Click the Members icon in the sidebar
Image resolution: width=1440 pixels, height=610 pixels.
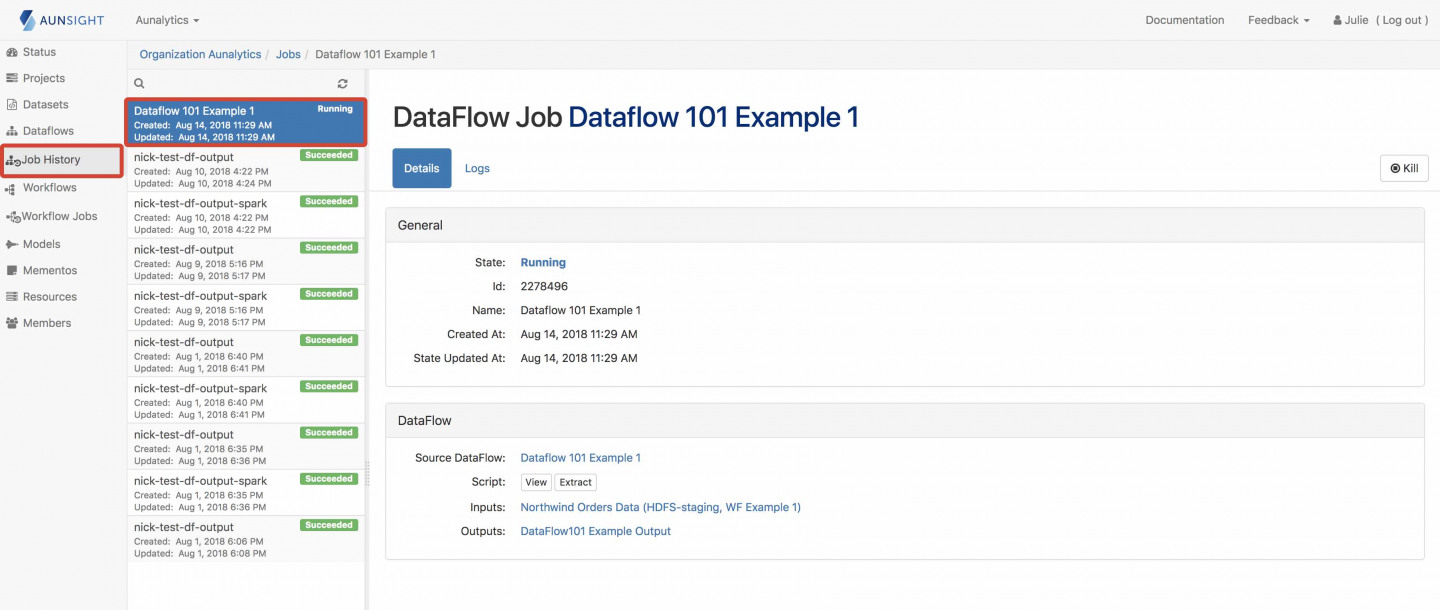[x=12, y=323]
